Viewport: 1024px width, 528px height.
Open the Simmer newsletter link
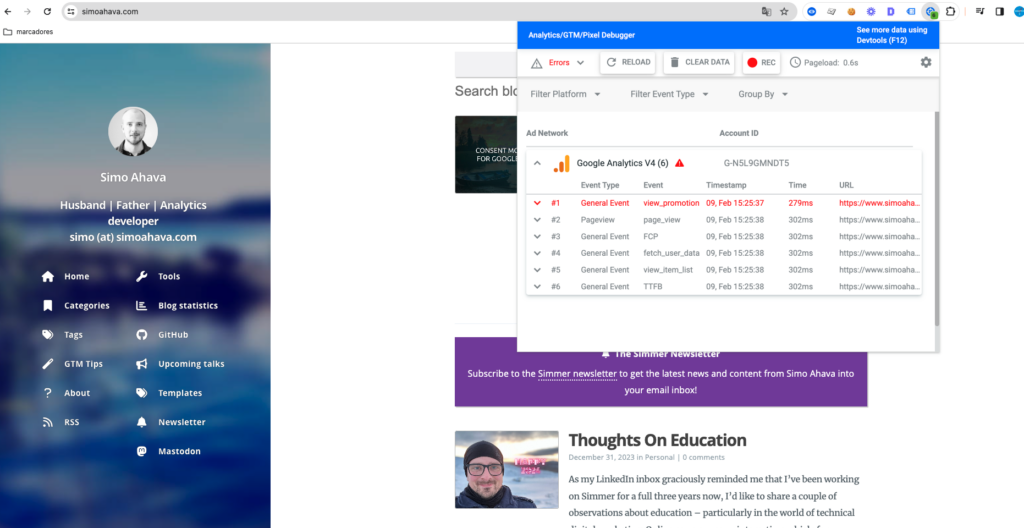[577, 374]
